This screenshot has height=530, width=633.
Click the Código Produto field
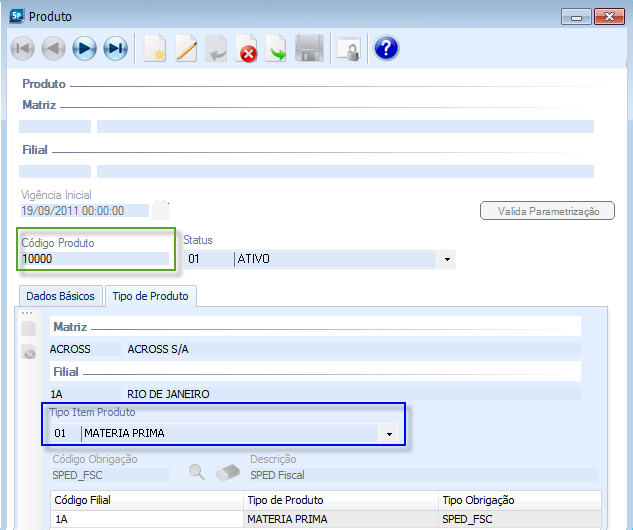pos(95,259)
